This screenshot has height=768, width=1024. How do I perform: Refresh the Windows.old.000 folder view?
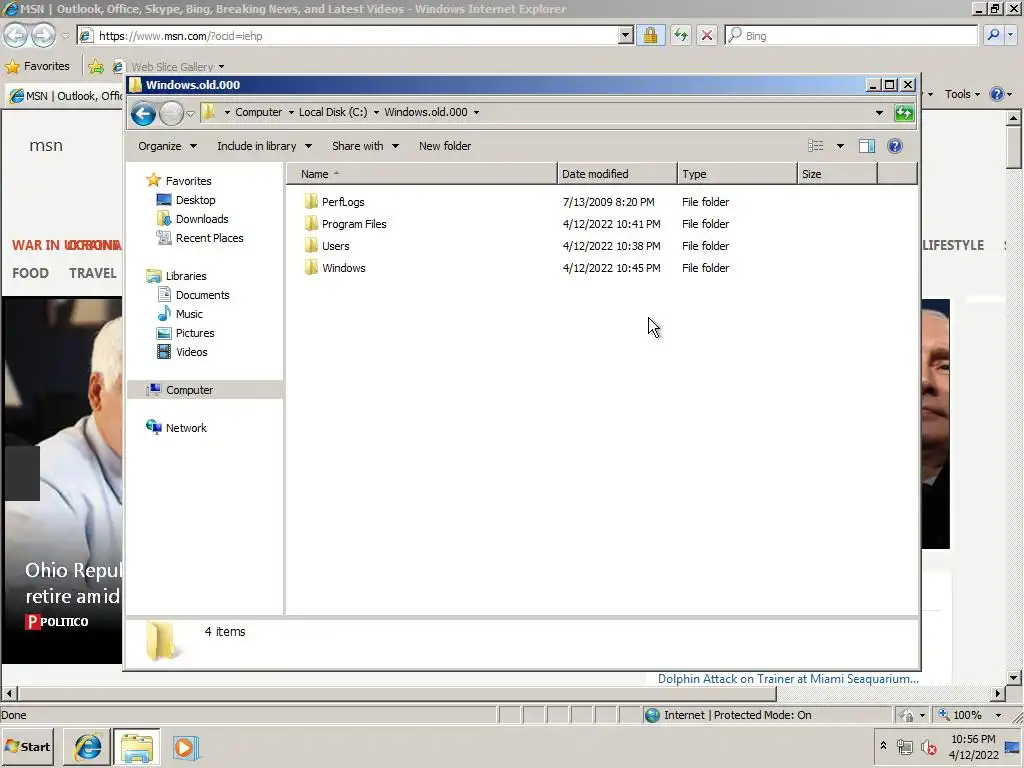click(x=904, y=112)
